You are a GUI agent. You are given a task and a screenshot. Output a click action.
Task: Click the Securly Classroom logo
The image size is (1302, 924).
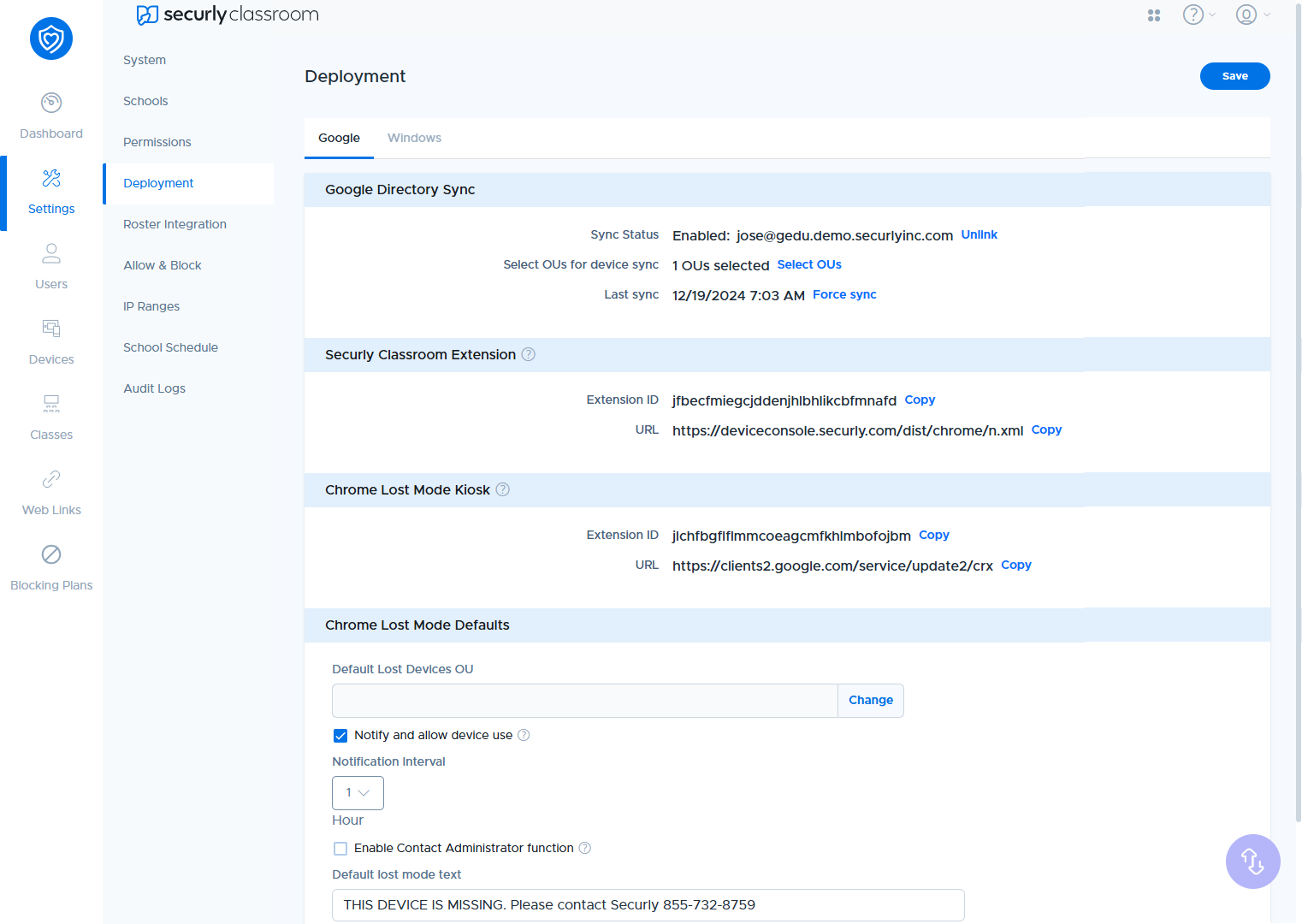(228, 15)
